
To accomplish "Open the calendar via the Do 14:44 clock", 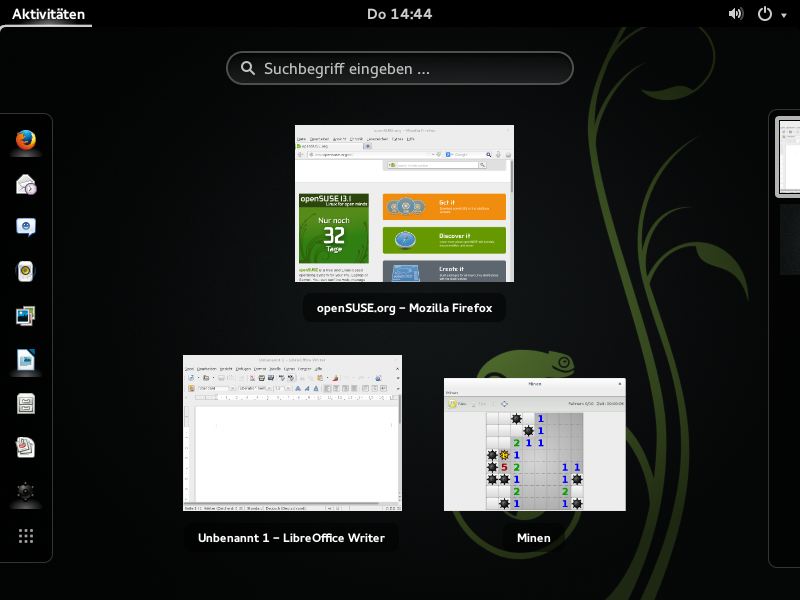I will (399, 14).
